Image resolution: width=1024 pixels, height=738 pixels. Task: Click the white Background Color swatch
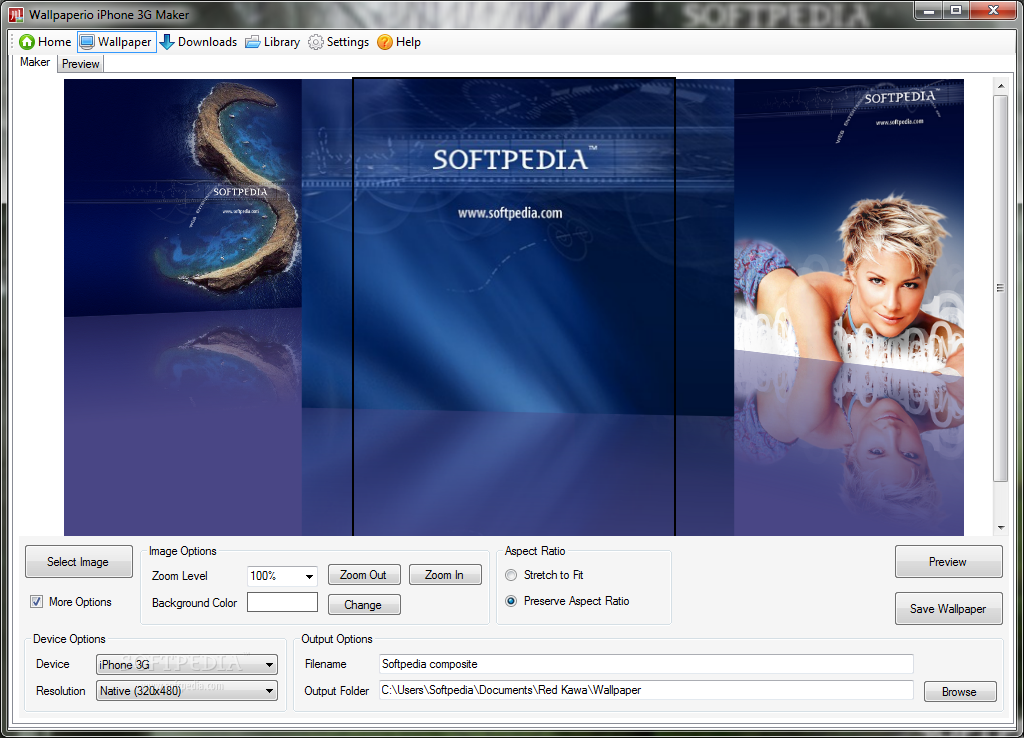click(282, 602)
